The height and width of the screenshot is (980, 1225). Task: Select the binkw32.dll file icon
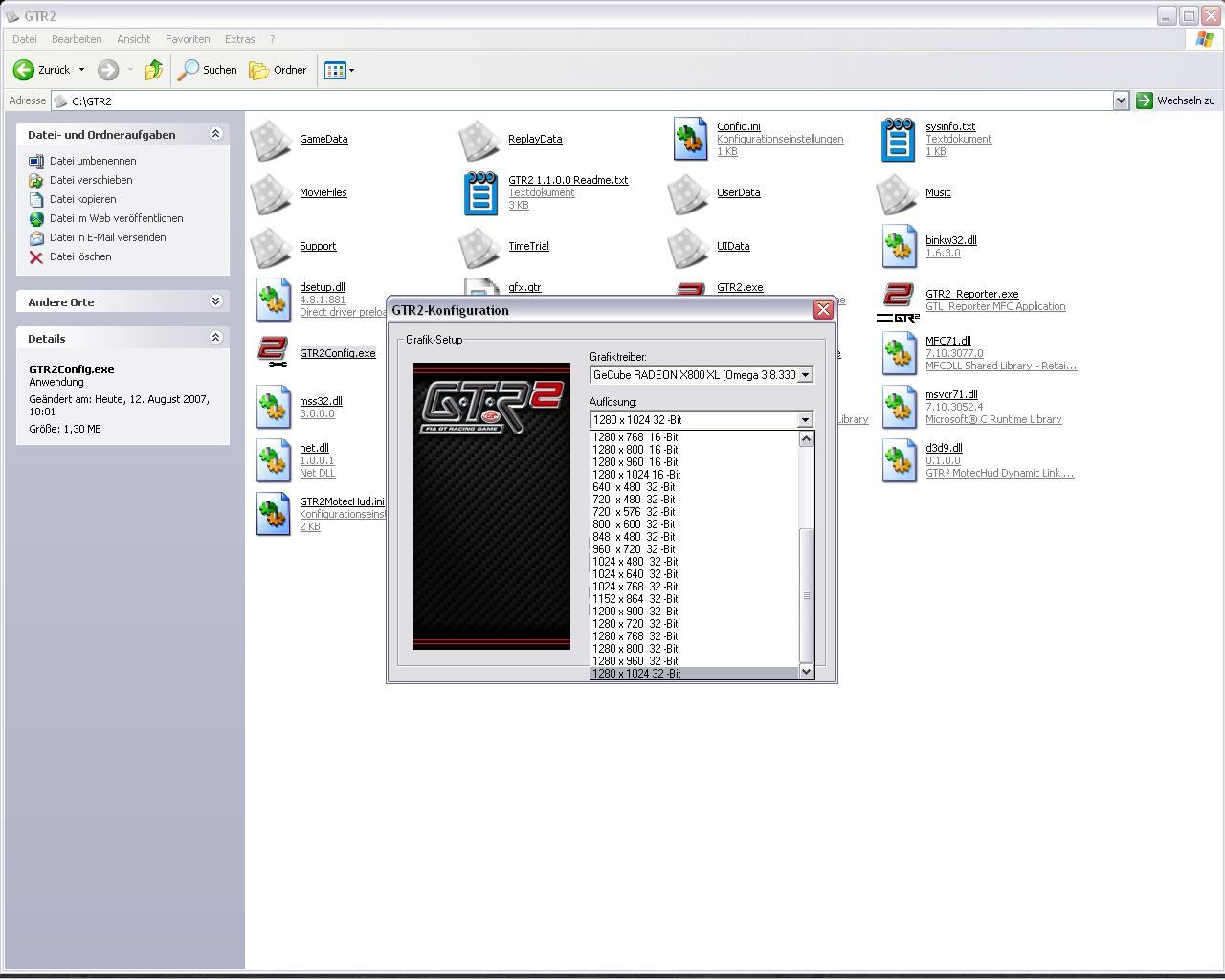pos(898,247)
